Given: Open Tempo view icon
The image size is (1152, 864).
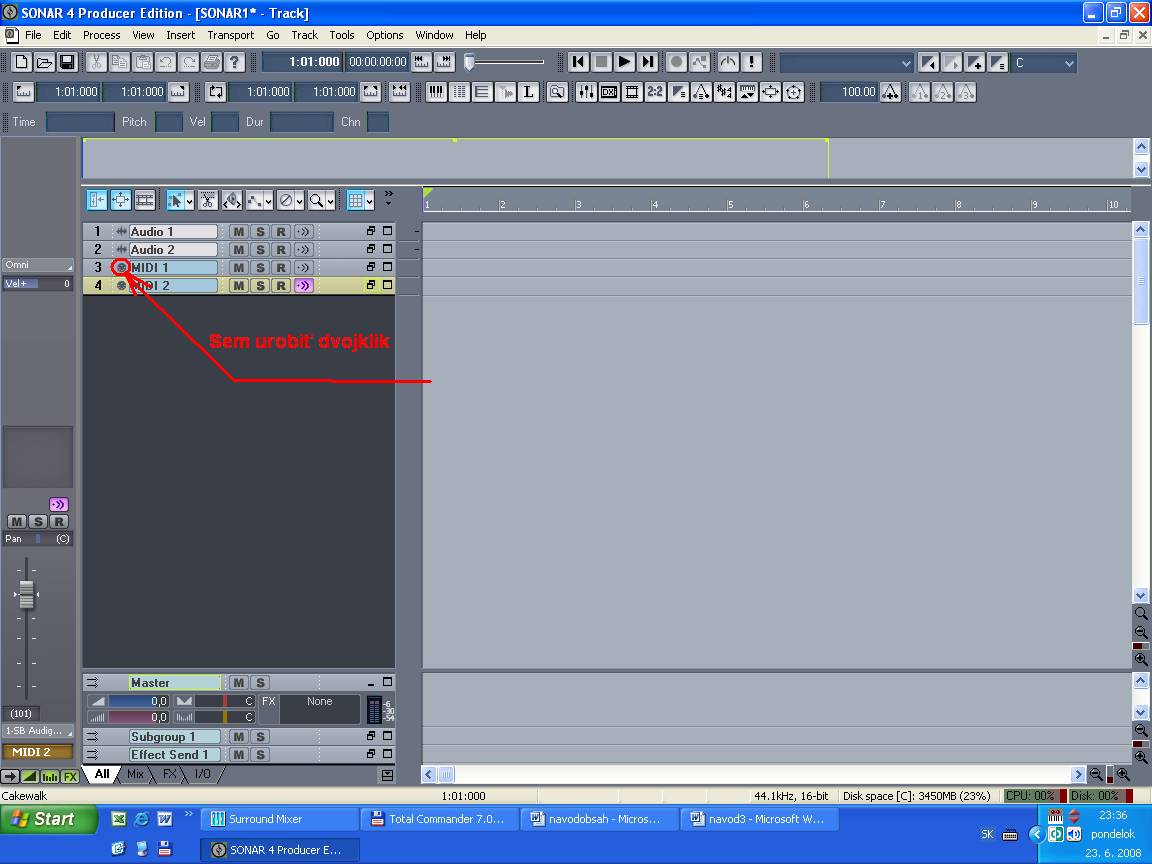Looking at the screenshot, I should coord(701,92).
